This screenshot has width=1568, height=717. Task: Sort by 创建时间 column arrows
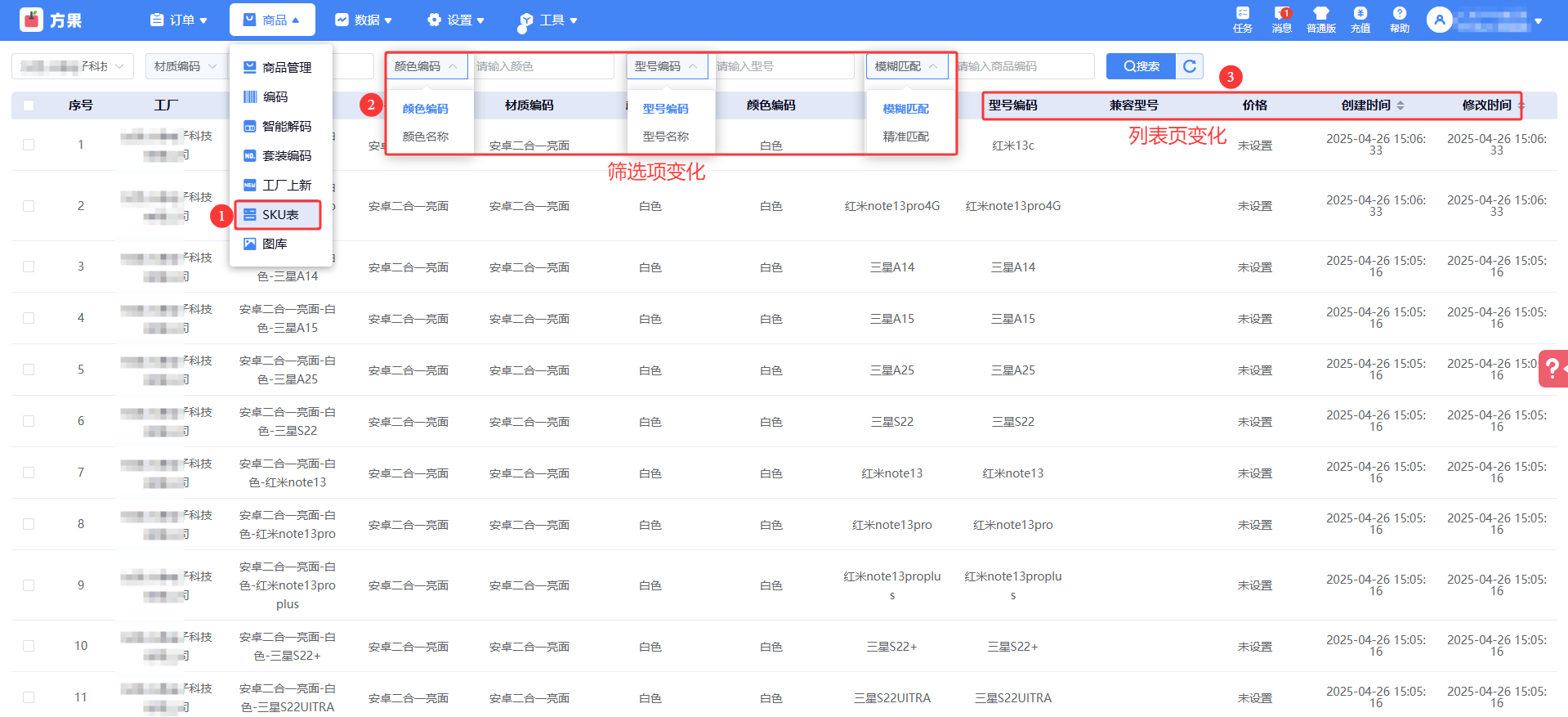point(1400,105)
